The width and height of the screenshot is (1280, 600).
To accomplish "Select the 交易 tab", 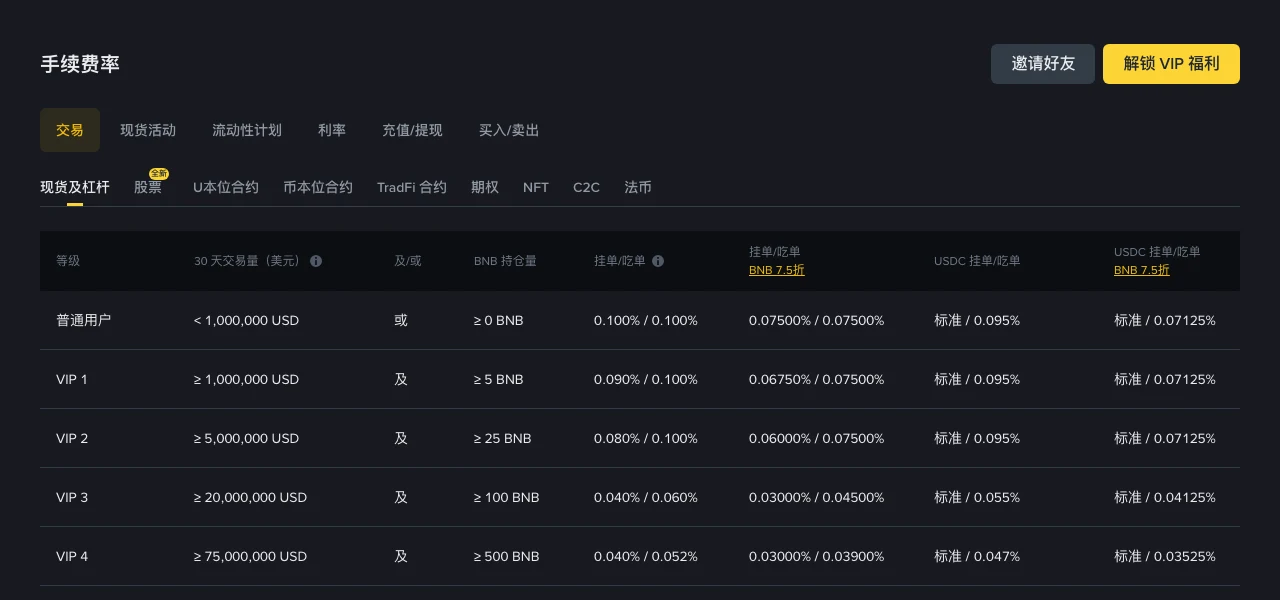I will pyautogui.click(x=70, y=130).
